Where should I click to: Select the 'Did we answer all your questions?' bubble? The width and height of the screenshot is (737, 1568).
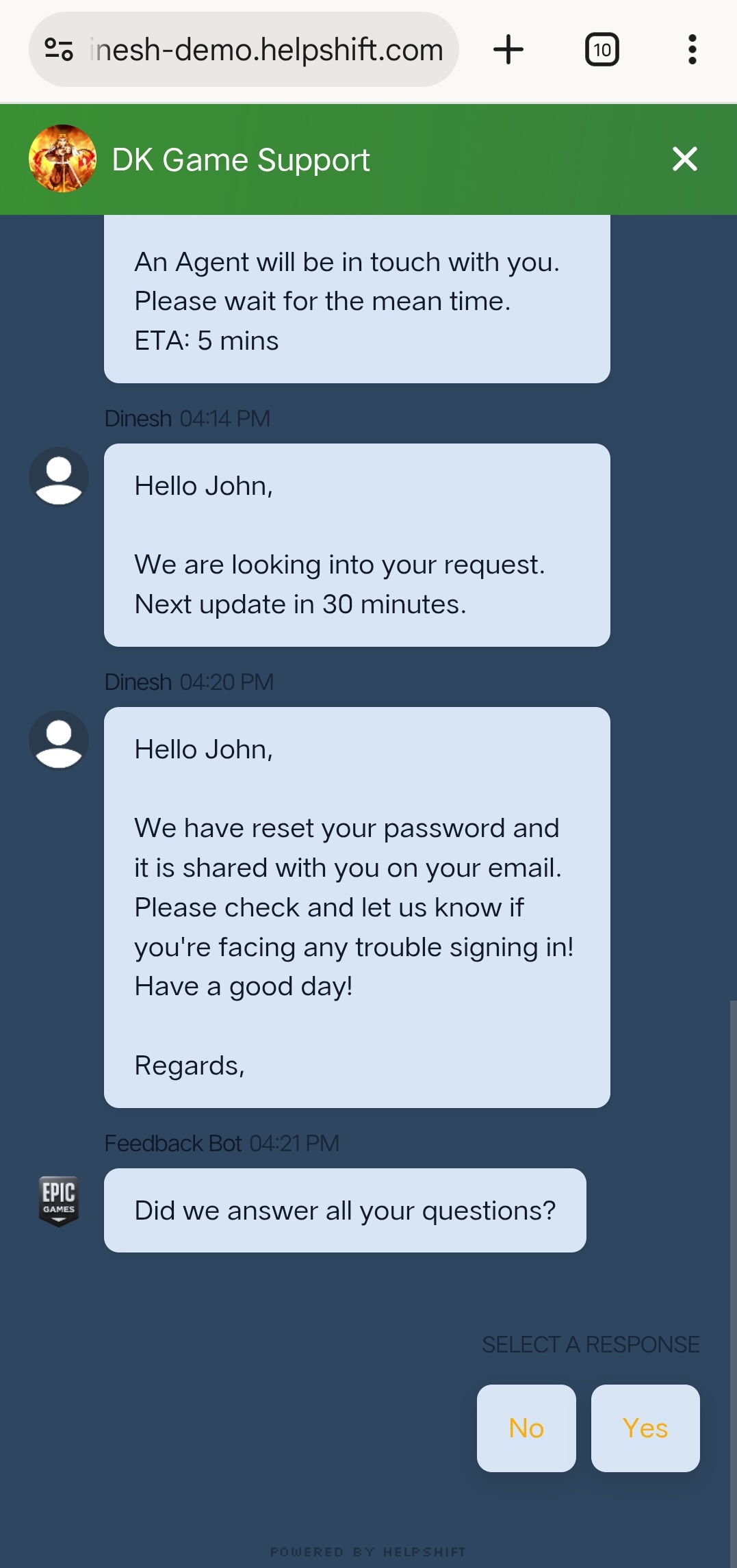345,1210
